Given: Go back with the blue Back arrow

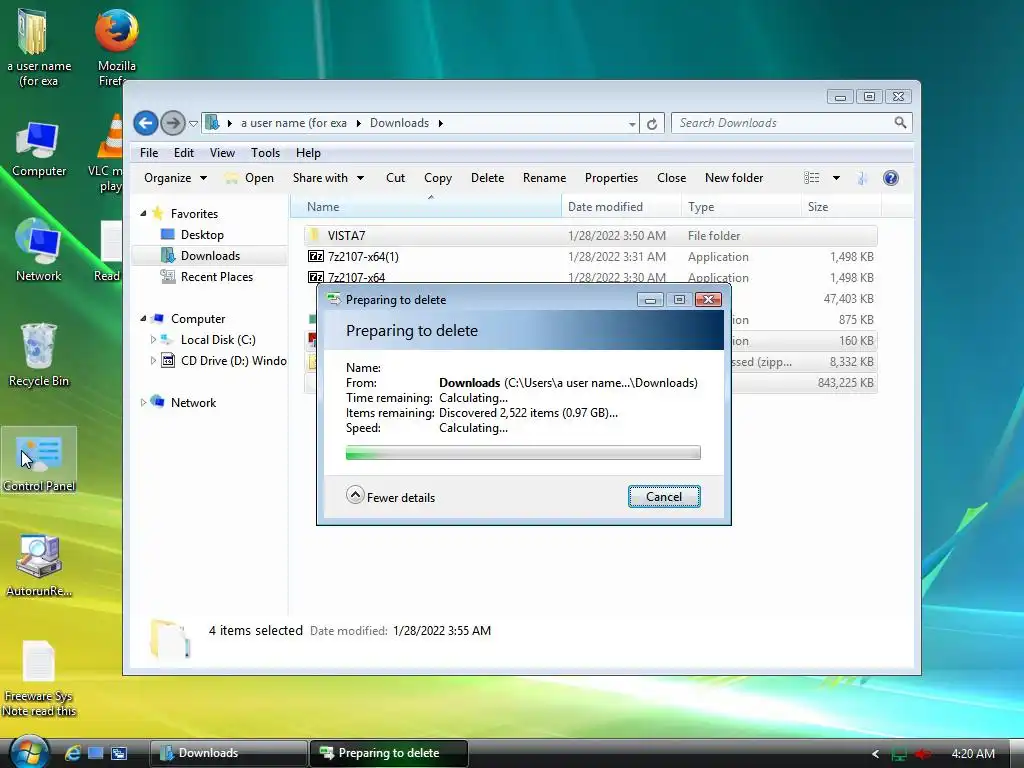Looking at the screenshot, I should pos(146,123).
